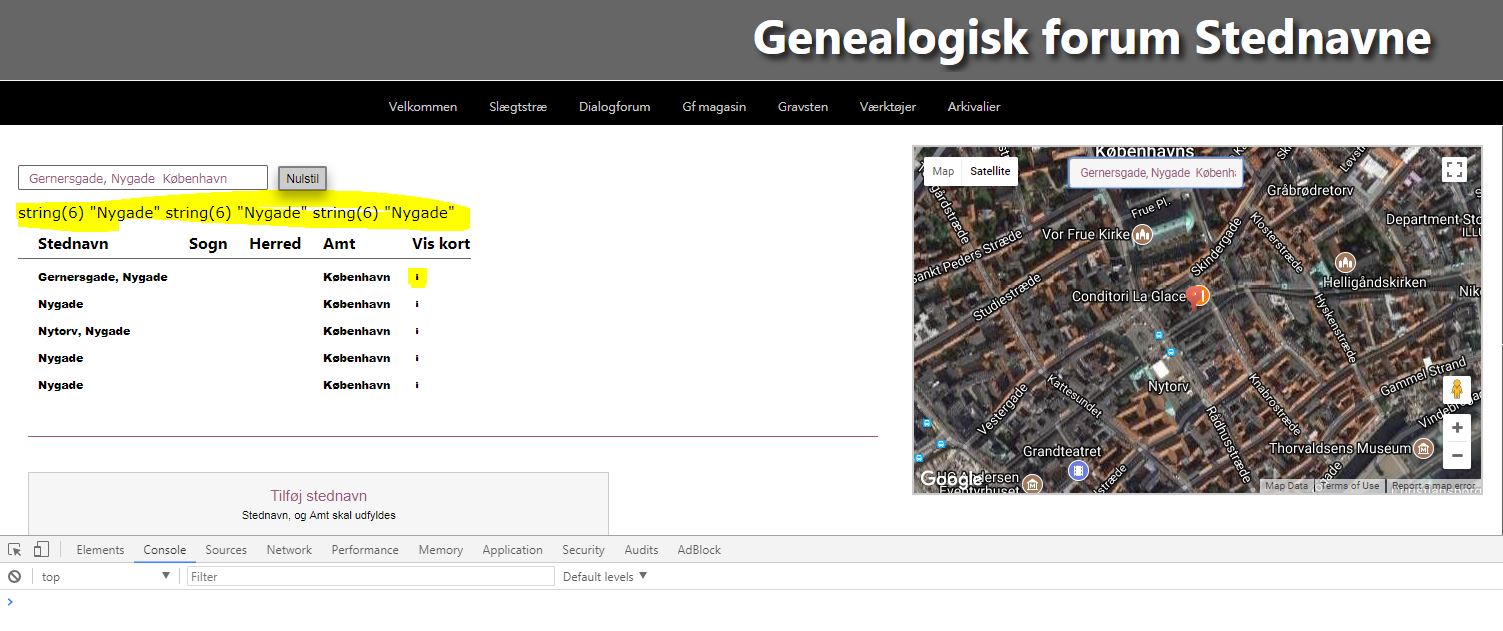Open the Værktøjer navigation link
Image resolution: width=1503 pixels, height=631 pixels.
(x=887, y=107)
